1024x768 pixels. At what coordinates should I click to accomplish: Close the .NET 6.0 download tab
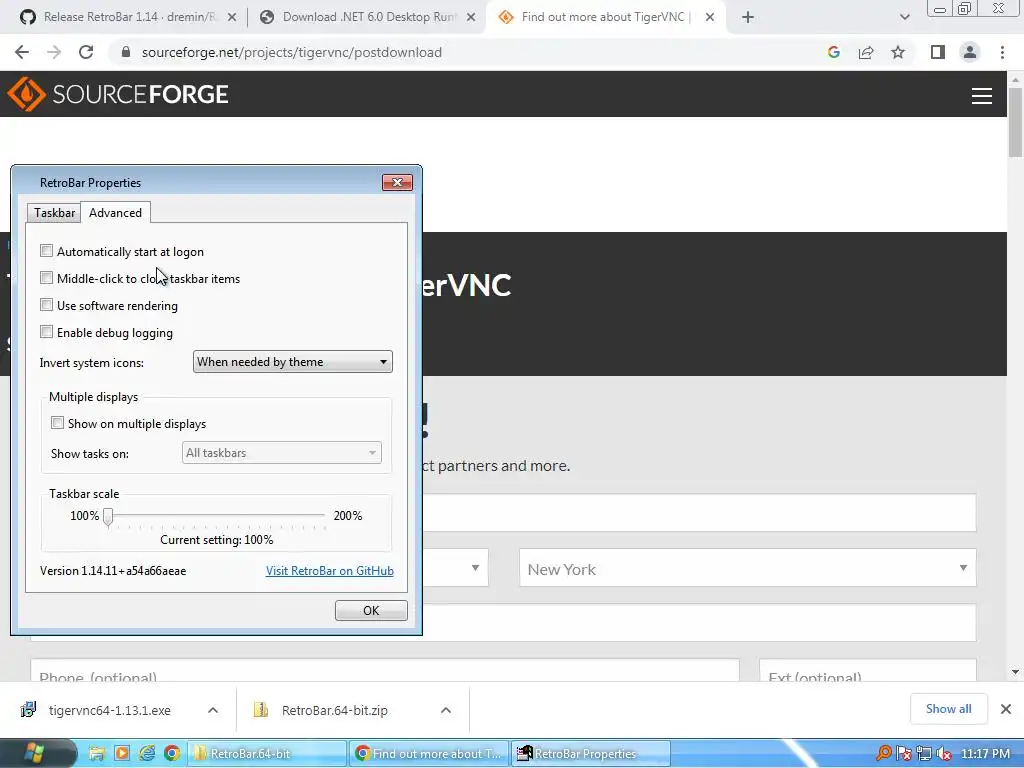pyautogui.click(x=471, y=18)
